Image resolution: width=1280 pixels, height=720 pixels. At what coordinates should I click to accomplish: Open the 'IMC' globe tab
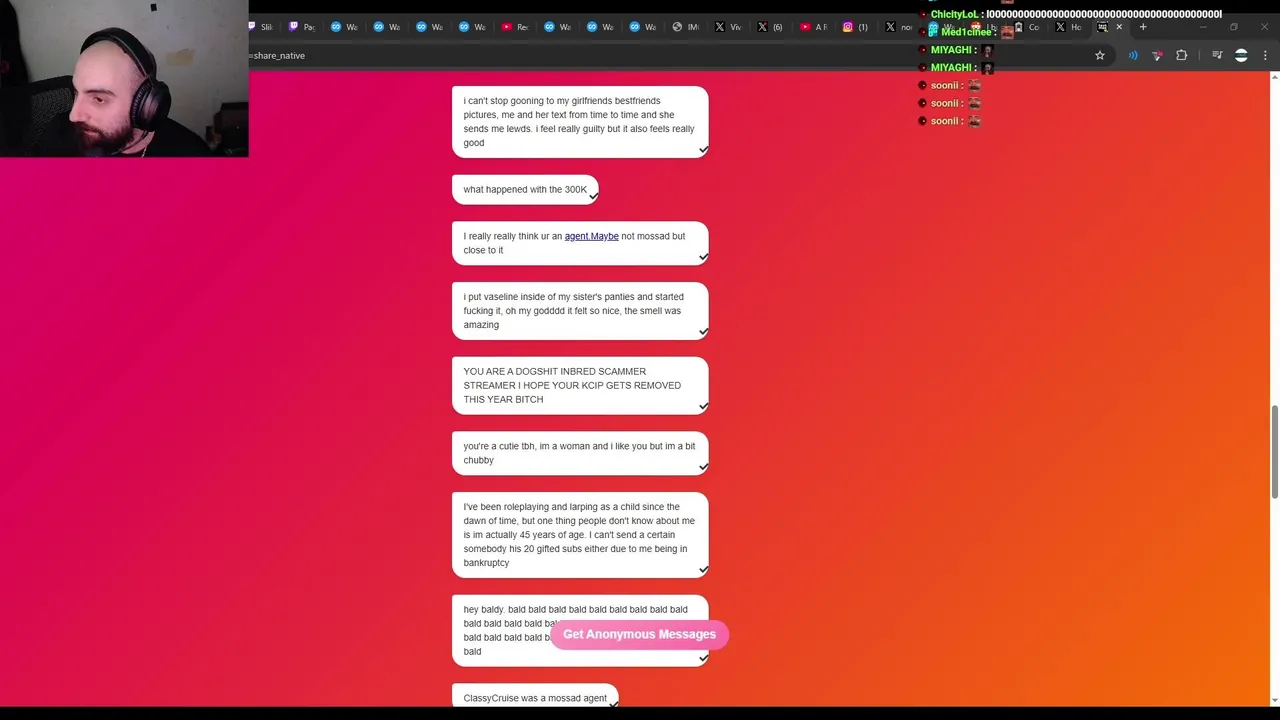[x=686, y=27]
